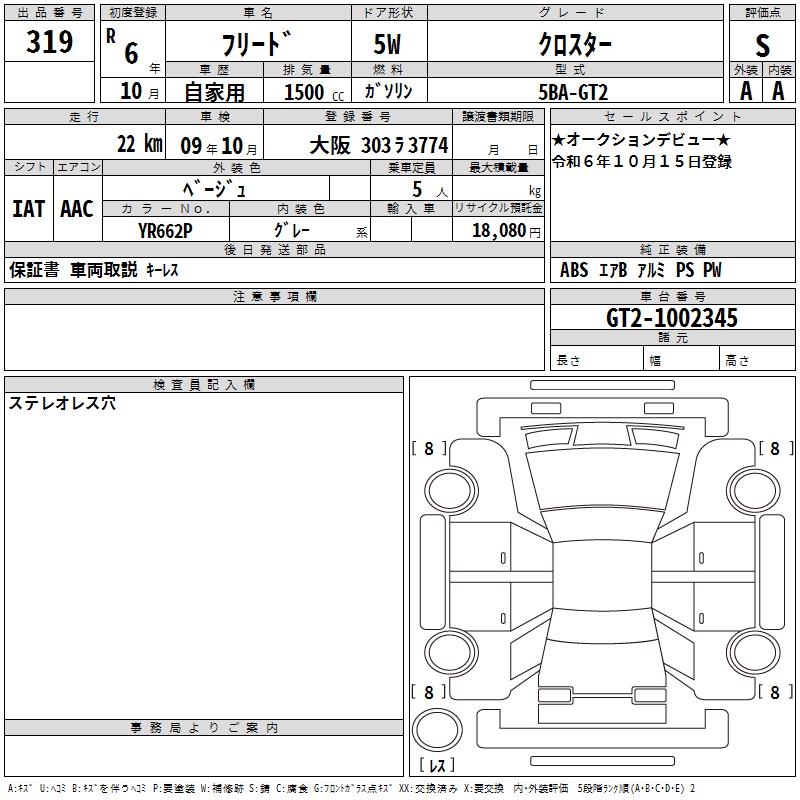Select the chassis number GT2-1002345

click(x=672, y=318)
